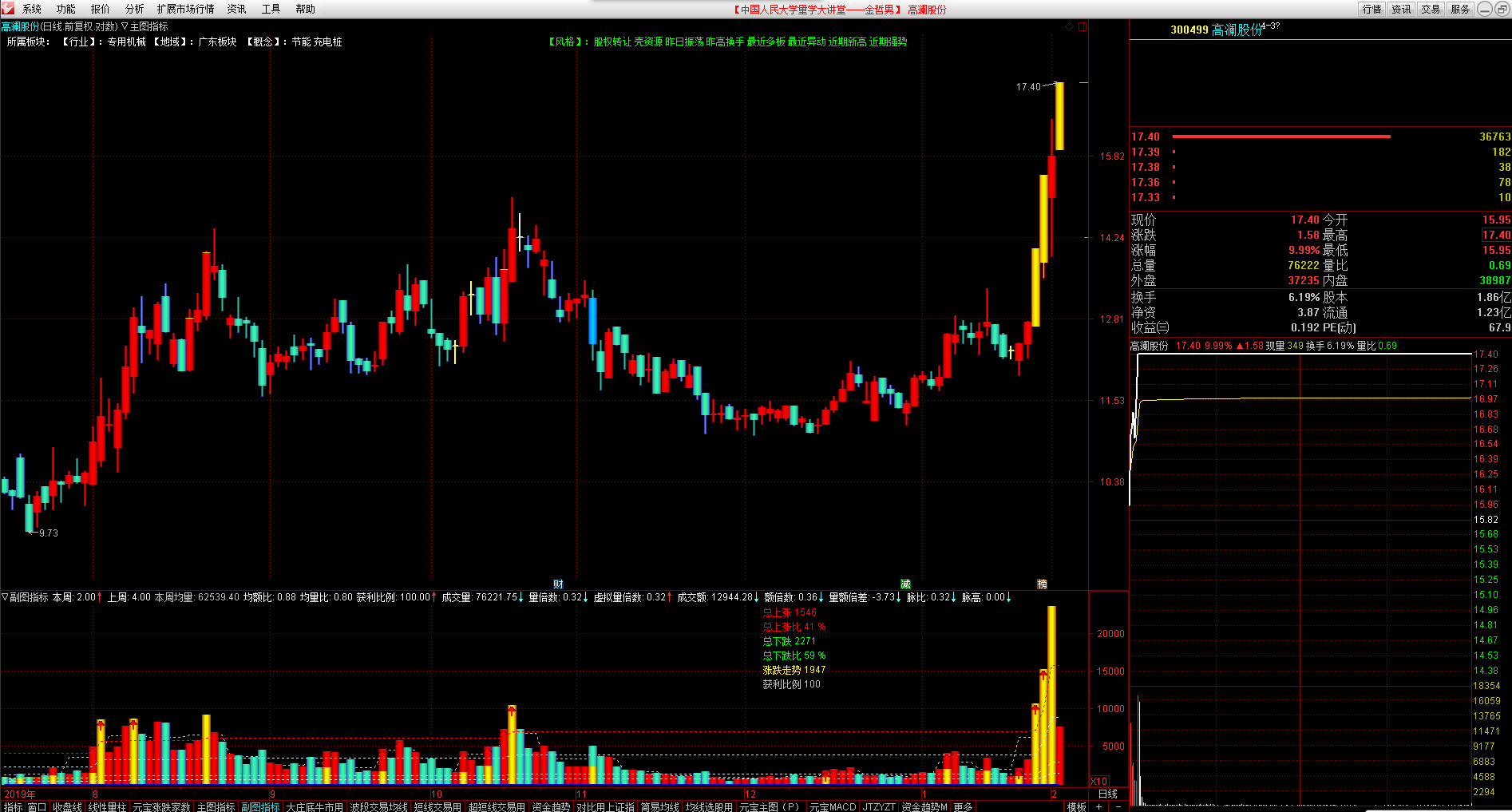Image resolution: width=1512 pixels, height=812 pixels.
Task: Click the orange 榜 marker on the chart
Action: pos(1042,584)
